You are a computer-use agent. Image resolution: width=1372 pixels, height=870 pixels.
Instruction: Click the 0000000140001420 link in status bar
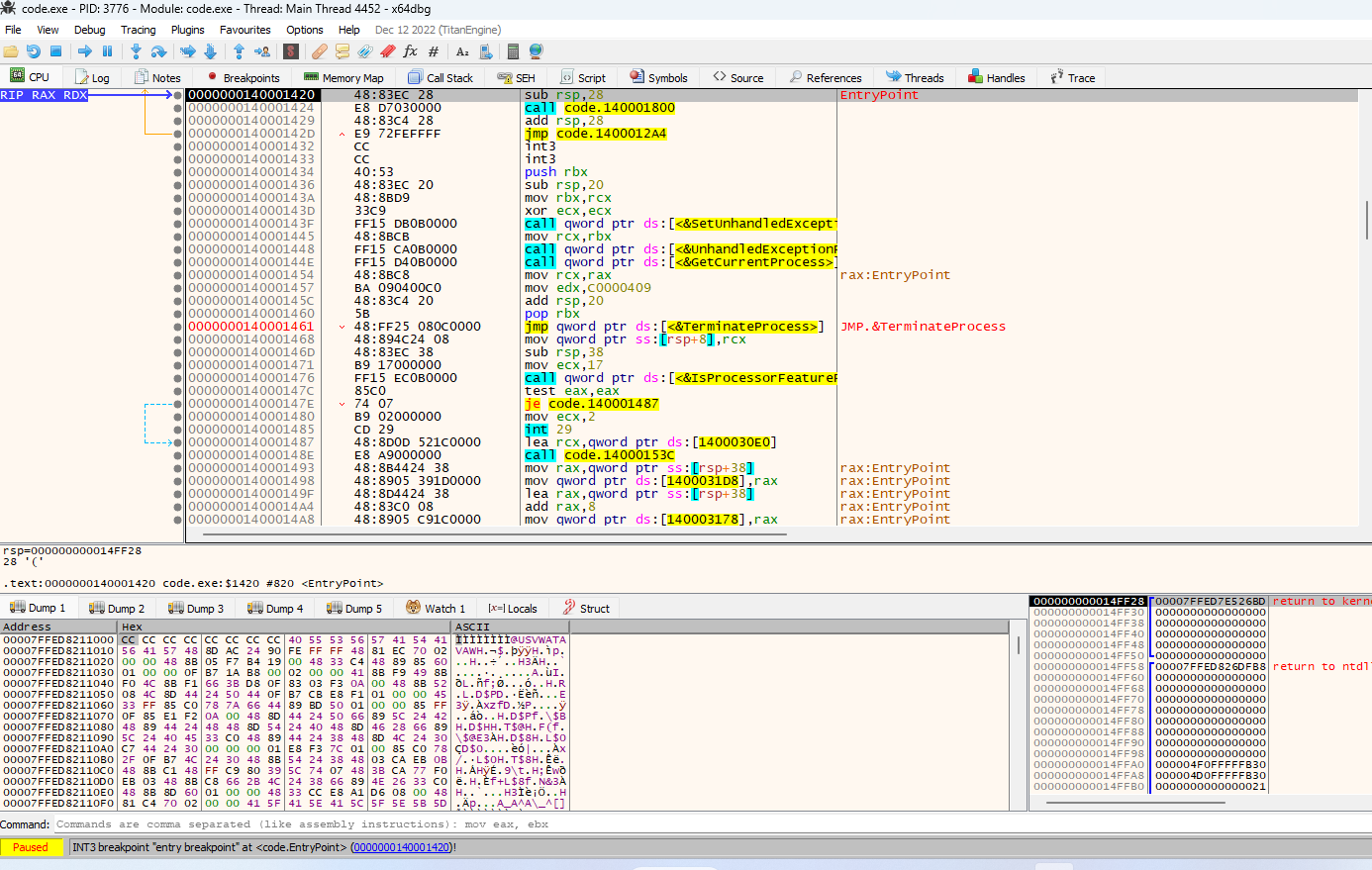click(x=402, y=847)
